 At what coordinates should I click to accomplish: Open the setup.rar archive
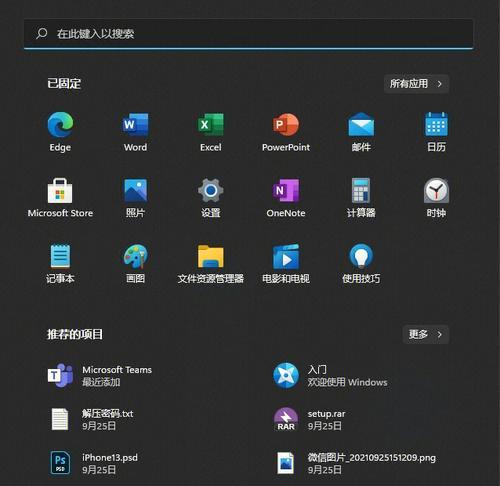coord(309,419)
